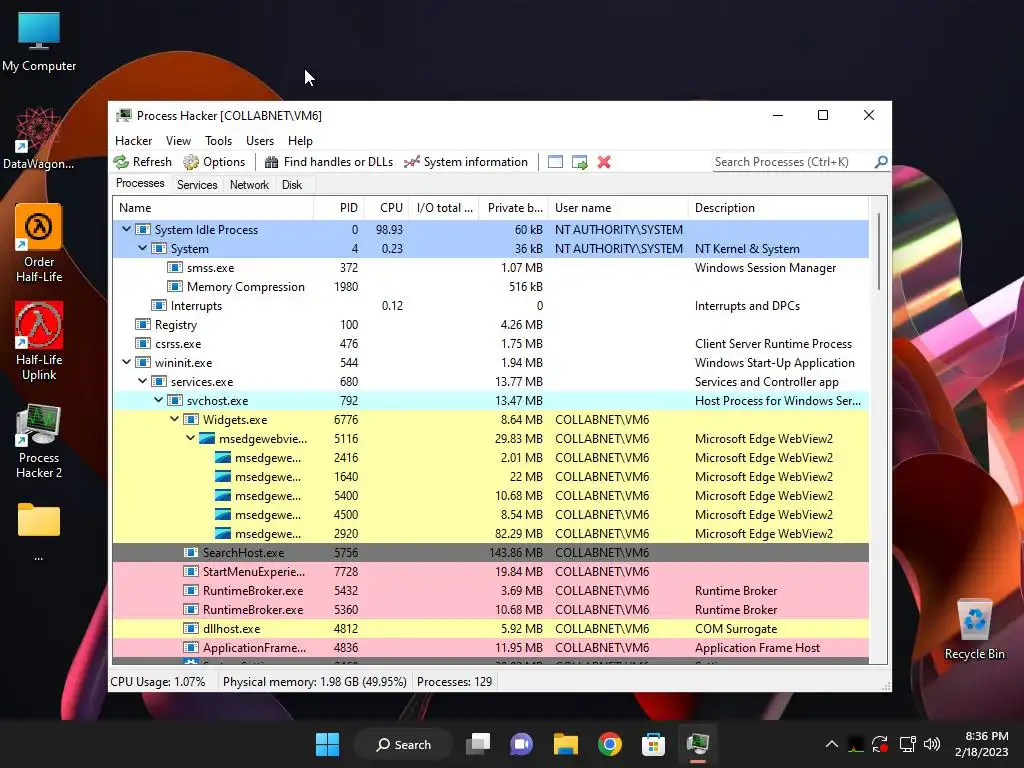Open My Computer desktop icon

point(39,41)
